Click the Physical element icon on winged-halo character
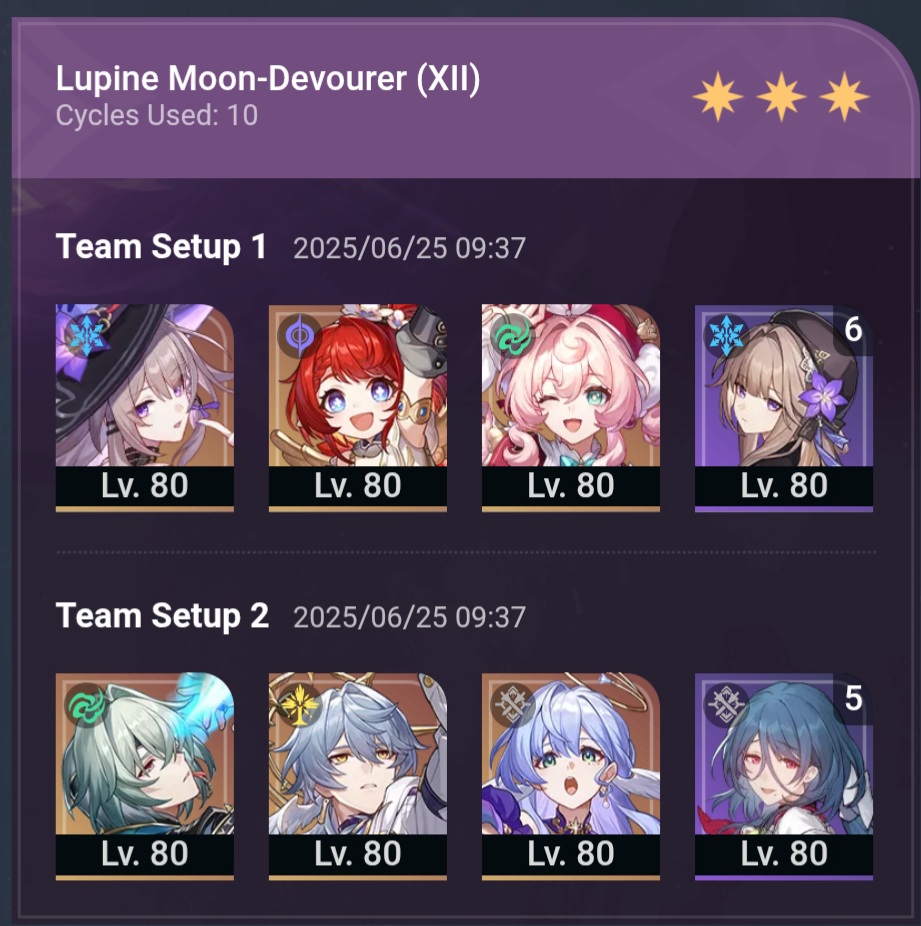This screenshot has height=926, width=921. click(x=512, y=705)
